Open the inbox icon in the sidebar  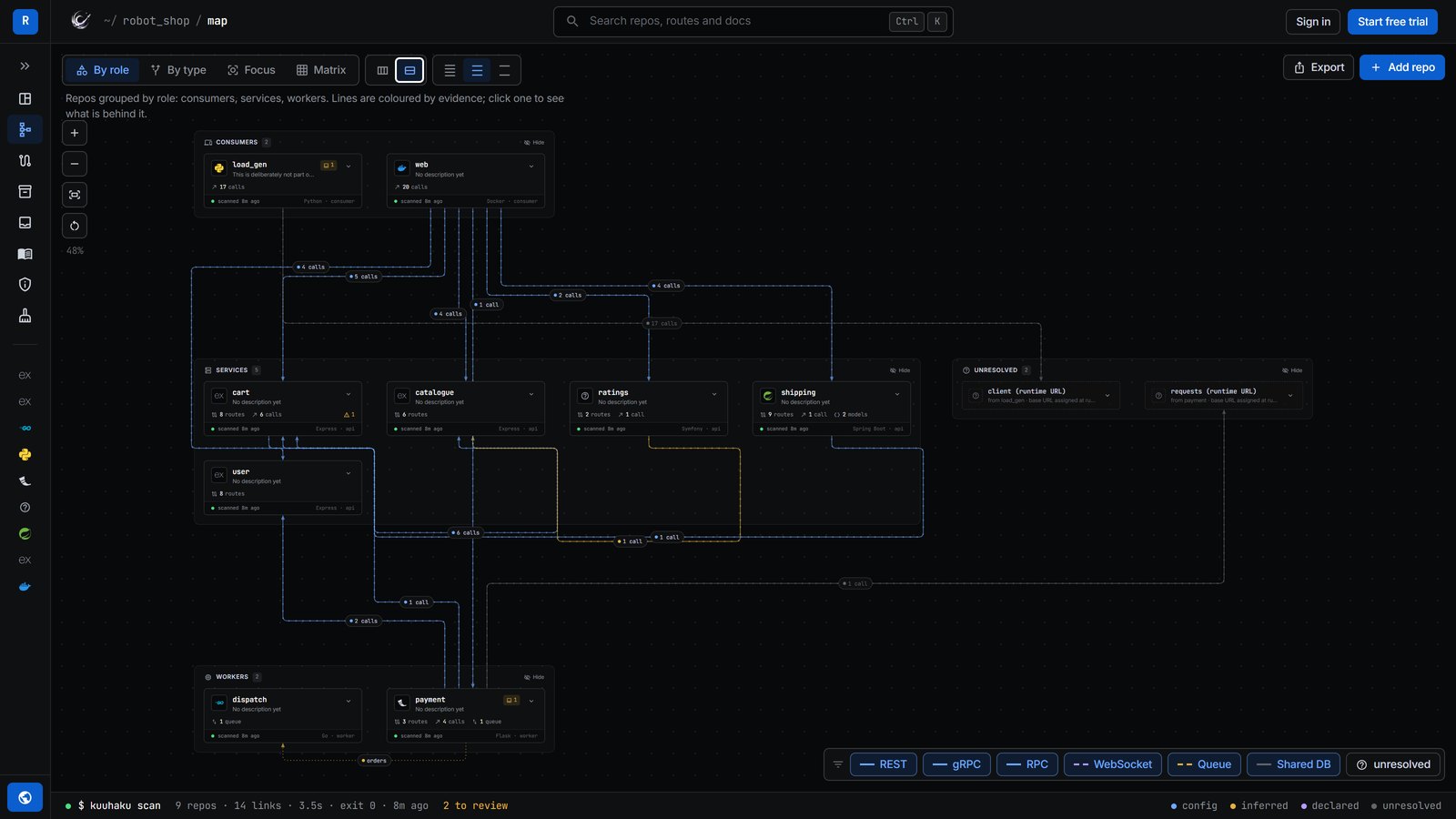(x=25, y=222)
